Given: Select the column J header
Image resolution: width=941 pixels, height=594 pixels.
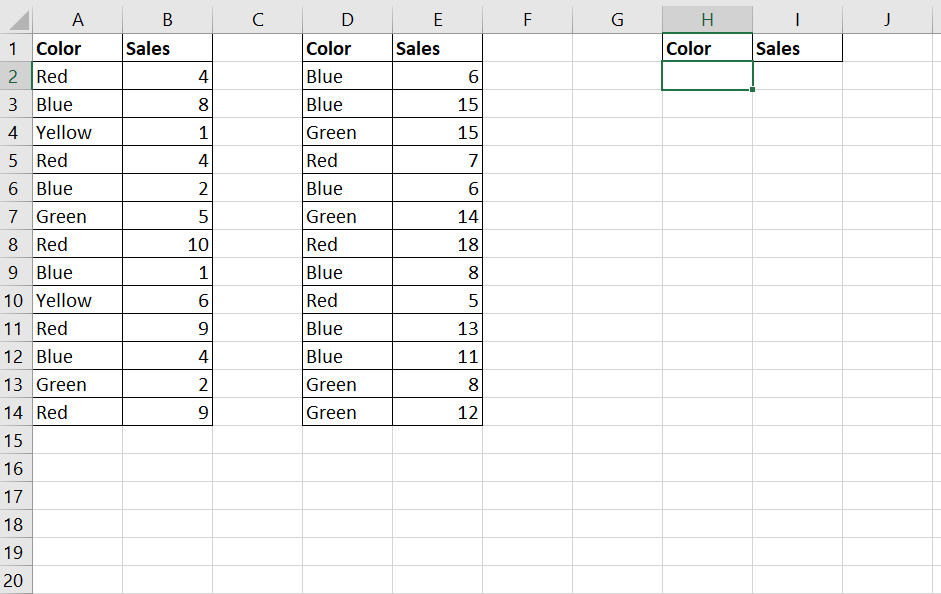Looking at the screenshot, I should [x=887, y=19].
